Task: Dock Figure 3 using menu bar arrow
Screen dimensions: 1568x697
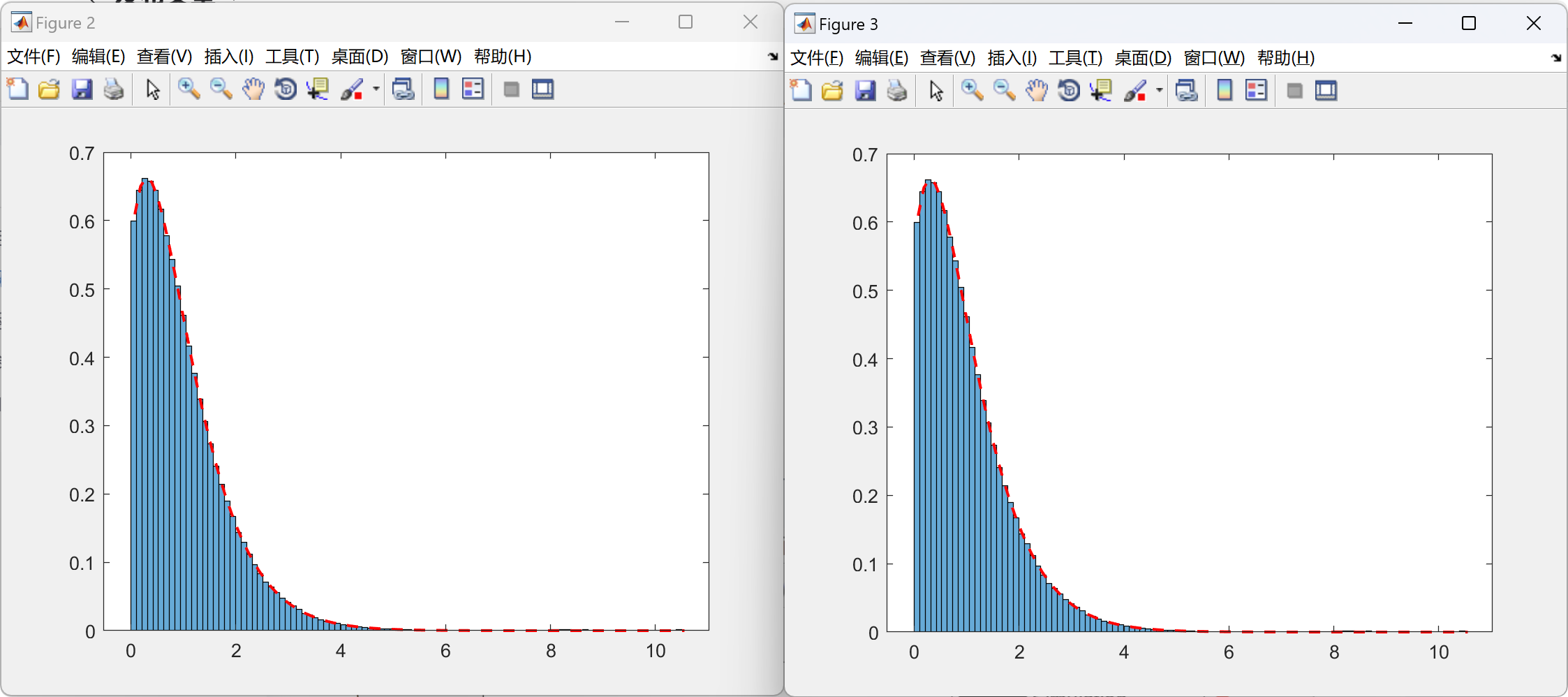Action: coord(1556,58)
